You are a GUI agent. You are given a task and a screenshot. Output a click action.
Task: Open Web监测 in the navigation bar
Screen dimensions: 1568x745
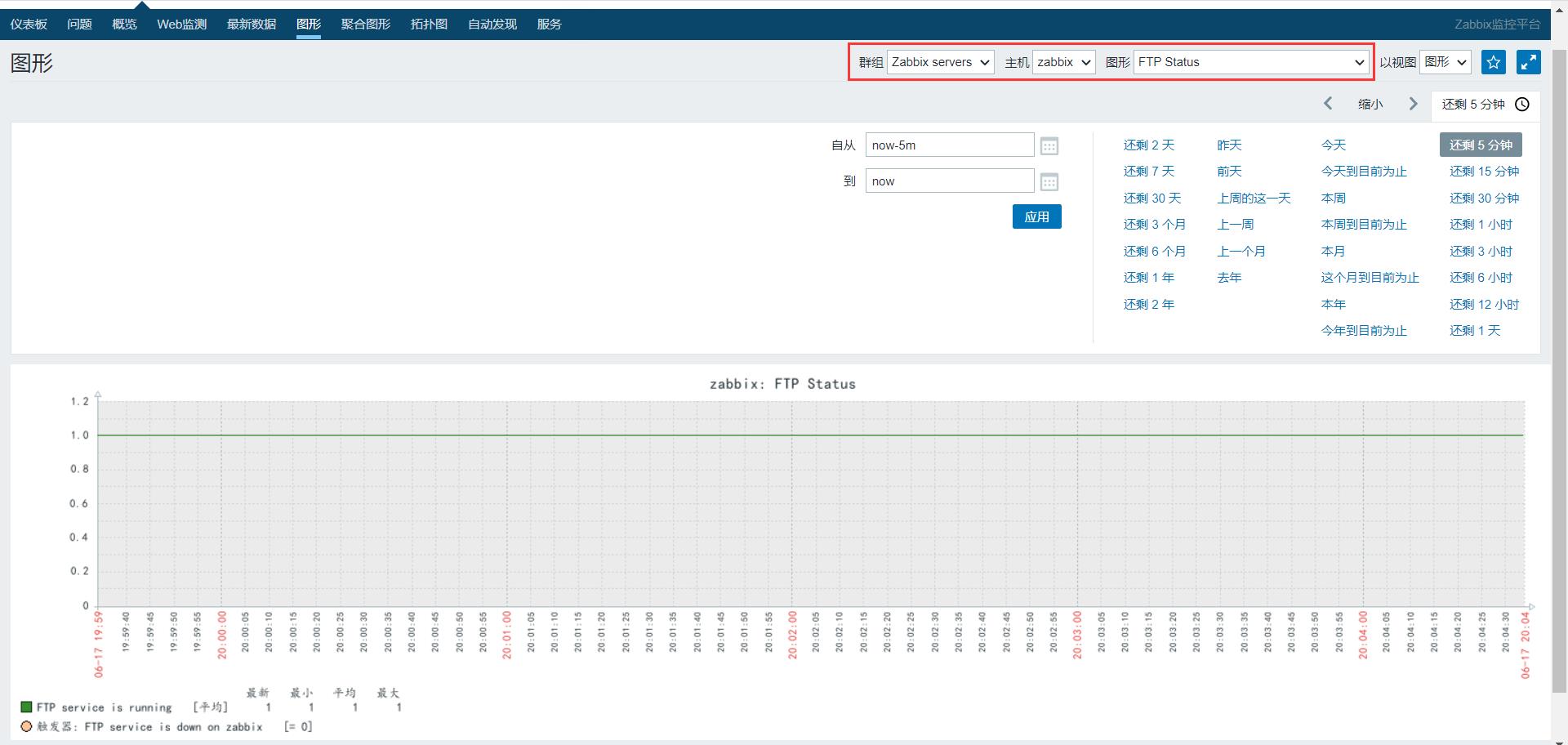(182, 25)
